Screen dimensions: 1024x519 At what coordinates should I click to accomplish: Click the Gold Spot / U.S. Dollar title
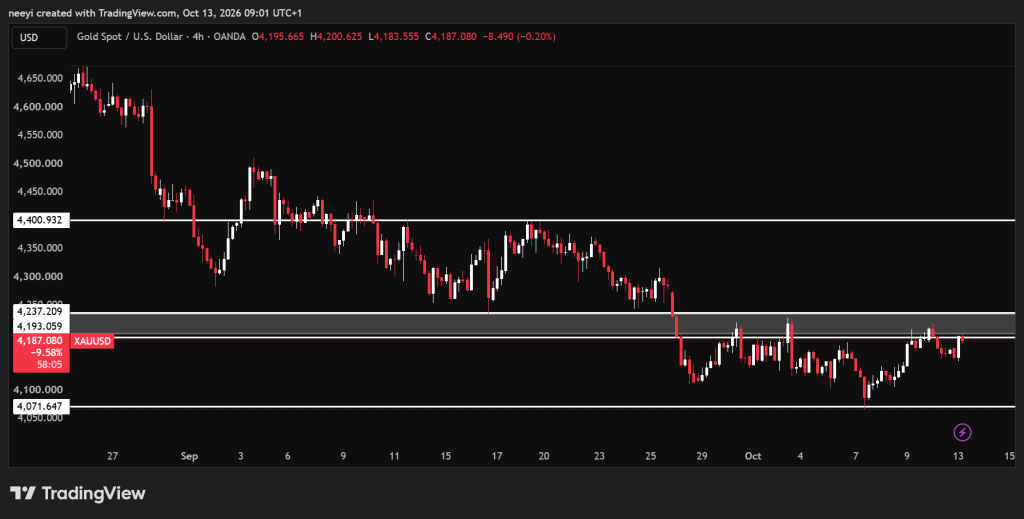[x=129, y=37]
